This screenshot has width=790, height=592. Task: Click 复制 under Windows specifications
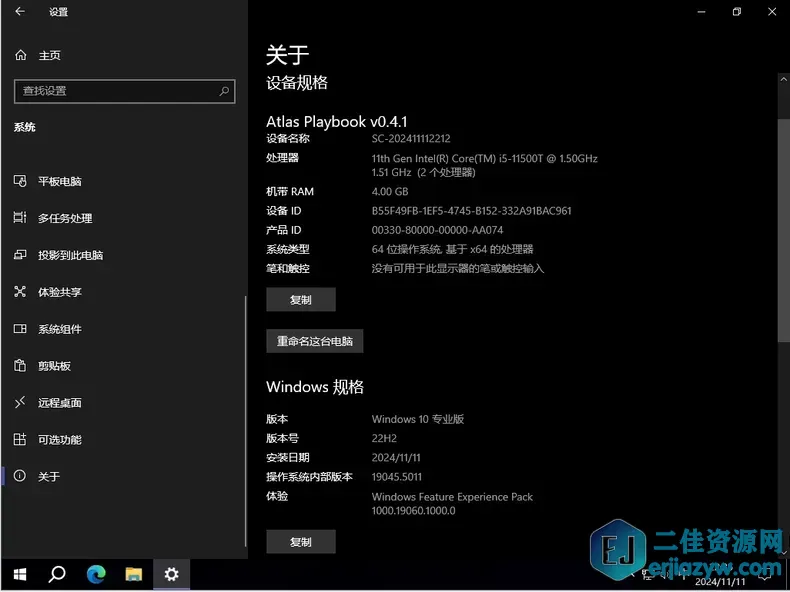click(x=301, y=542)
